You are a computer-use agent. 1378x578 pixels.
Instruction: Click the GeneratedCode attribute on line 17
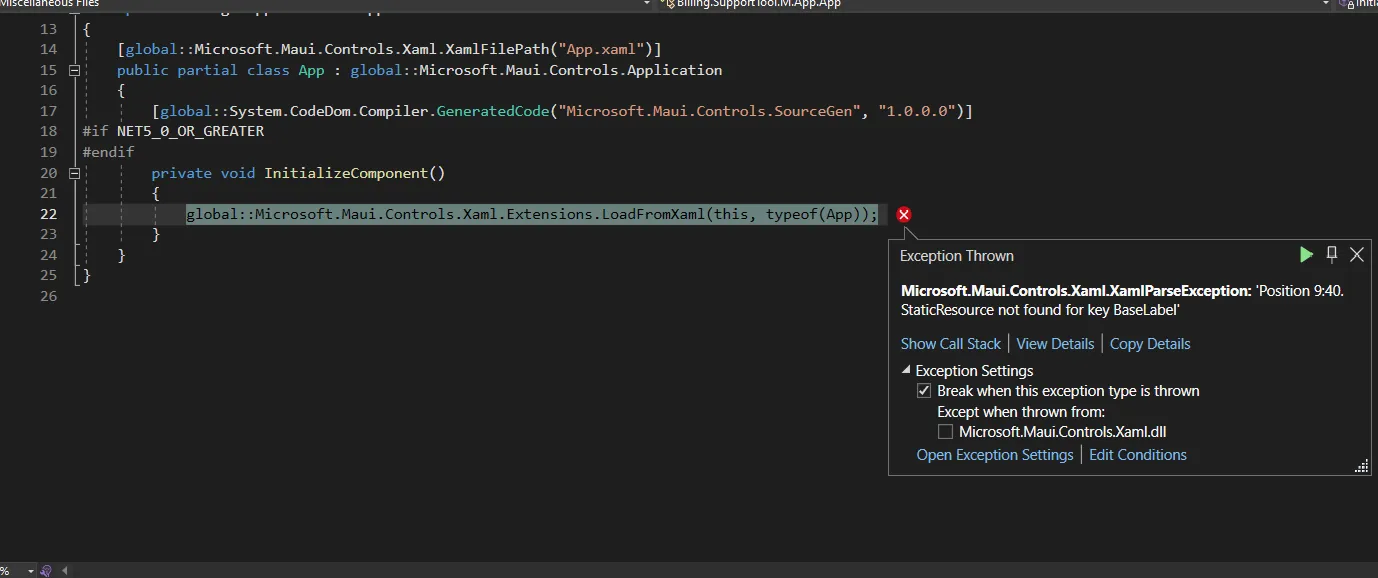(x=493, y=111)
